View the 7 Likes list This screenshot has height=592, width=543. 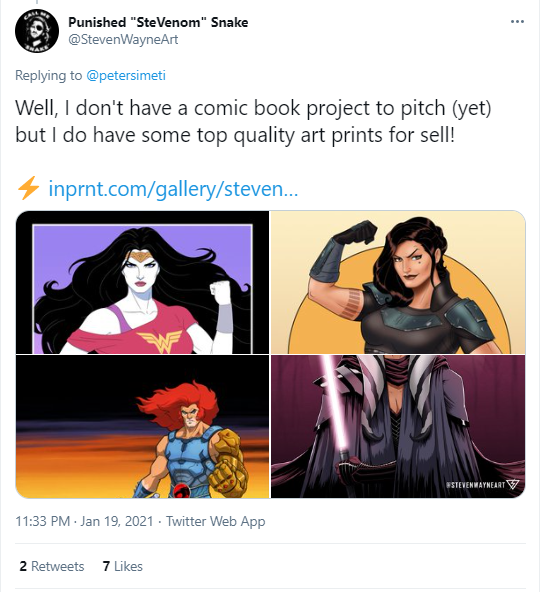pyautogui.click(x=123, y=566)
